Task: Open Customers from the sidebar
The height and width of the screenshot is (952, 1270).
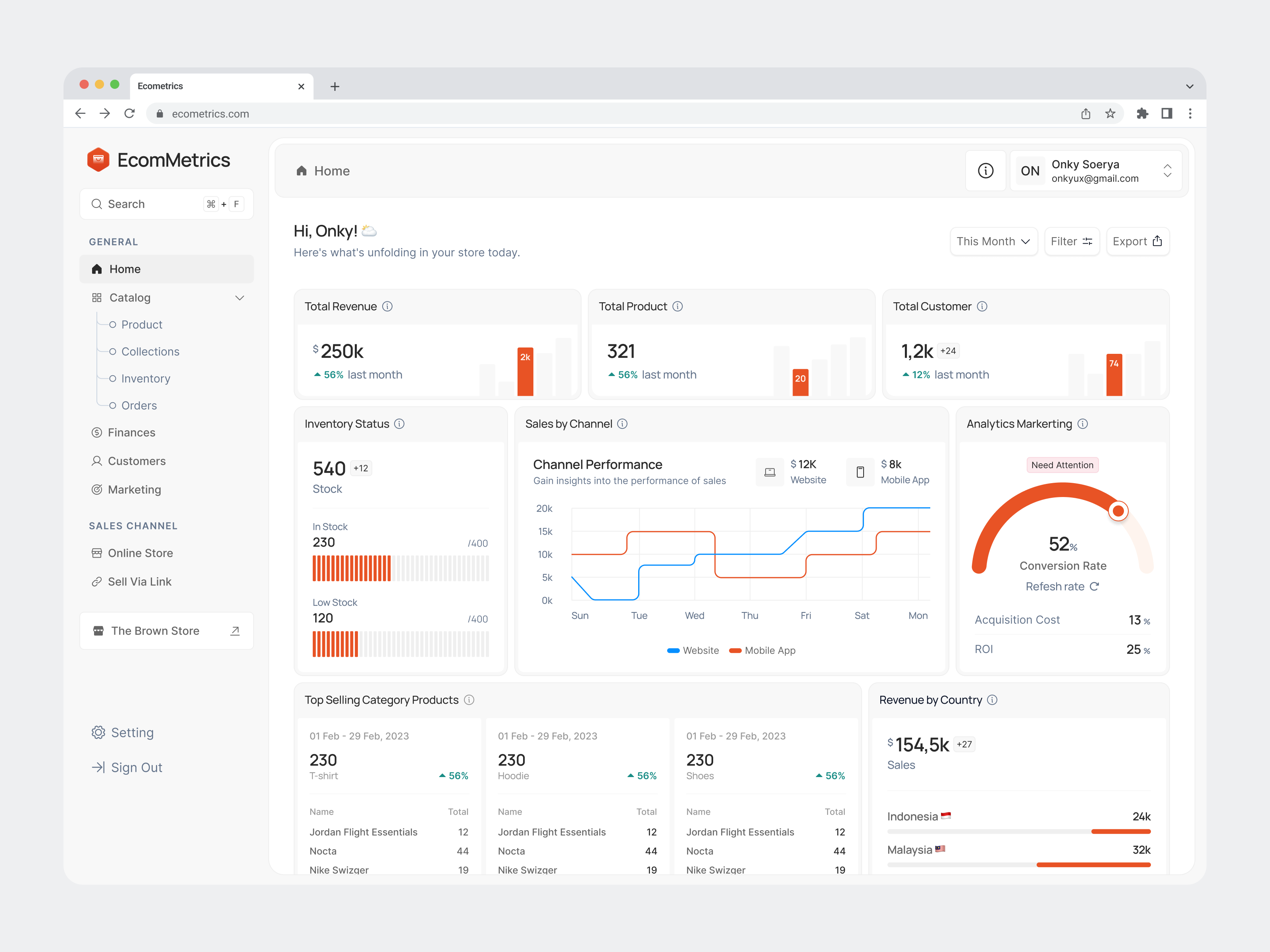Action: click(x=136, y=461)
